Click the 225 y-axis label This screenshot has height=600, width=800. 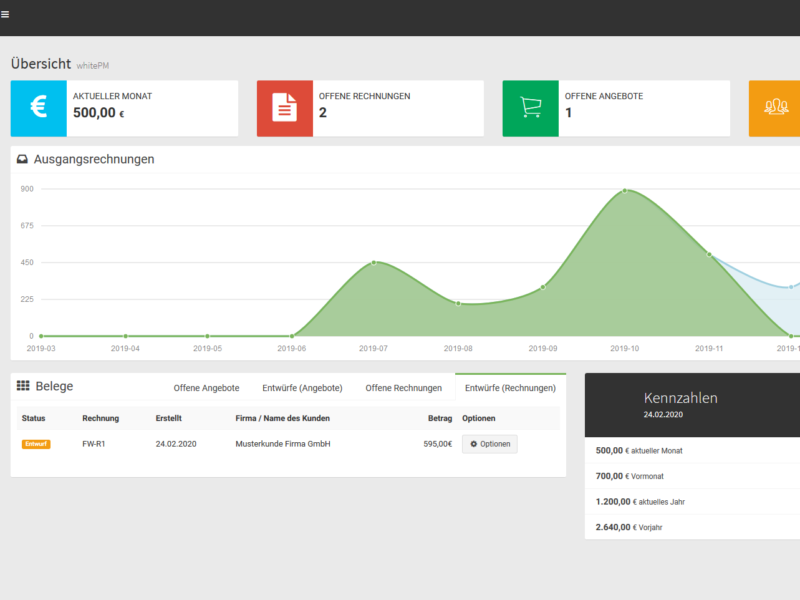[x=27, y=299]
